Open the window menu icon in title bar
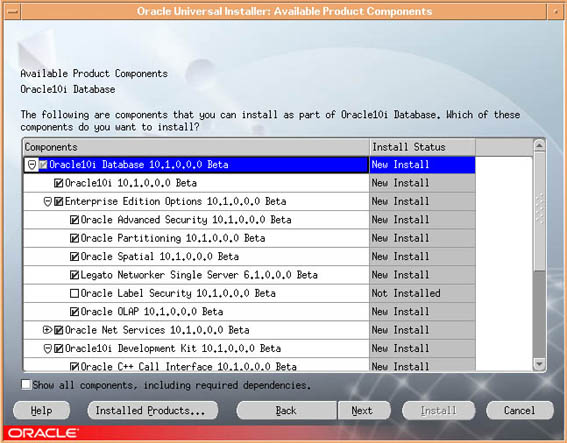567x443 pixels. coord(13,12)
